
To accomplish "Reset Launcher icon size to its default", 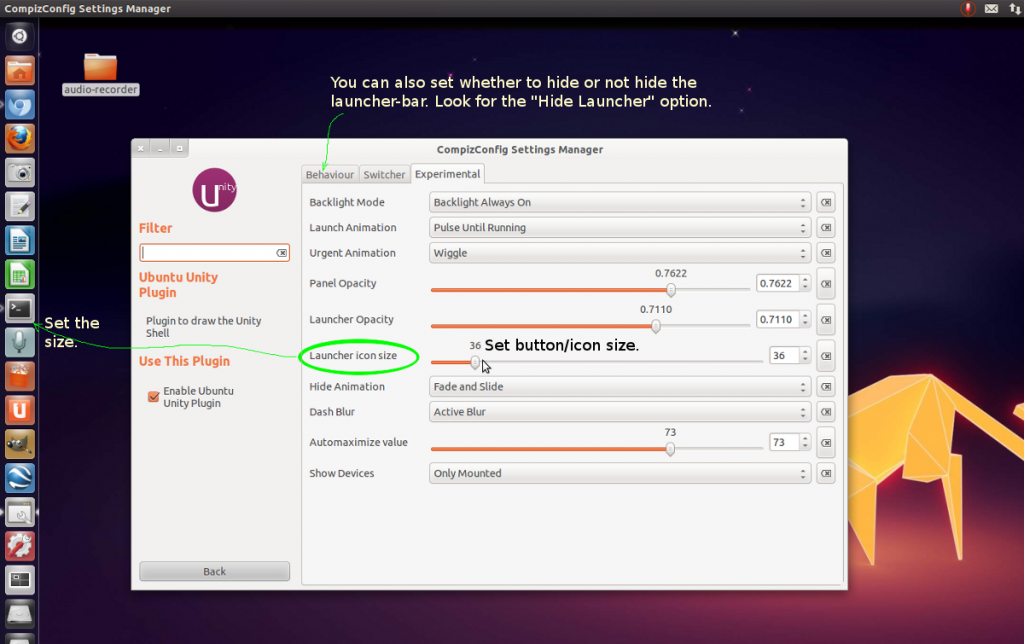I will pos(826,356).
